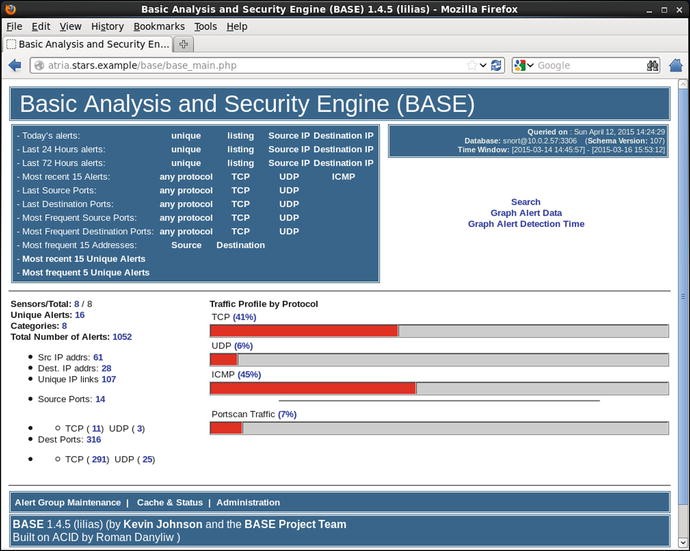690x551 pixels.
Task: Show most recent 15 alerts, any protocol
Action: [x=186, y=177]
